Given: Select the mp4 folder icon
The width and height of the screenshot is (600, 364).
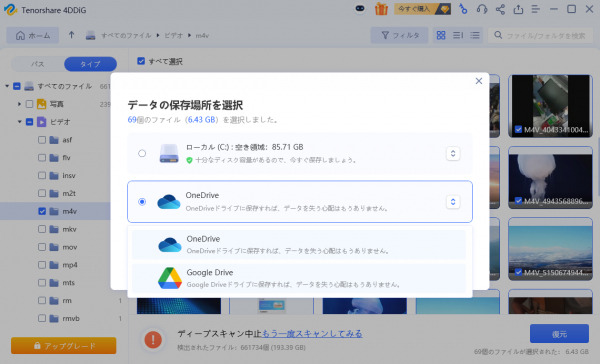Looking at the screenshot, I should pos(54,265).
